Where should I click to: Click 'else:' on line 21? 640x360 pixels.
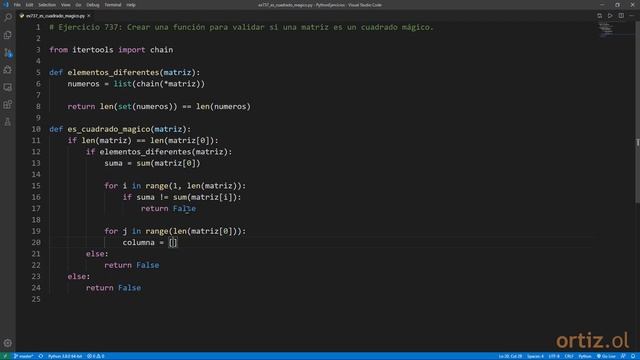(x=97, y=254)
